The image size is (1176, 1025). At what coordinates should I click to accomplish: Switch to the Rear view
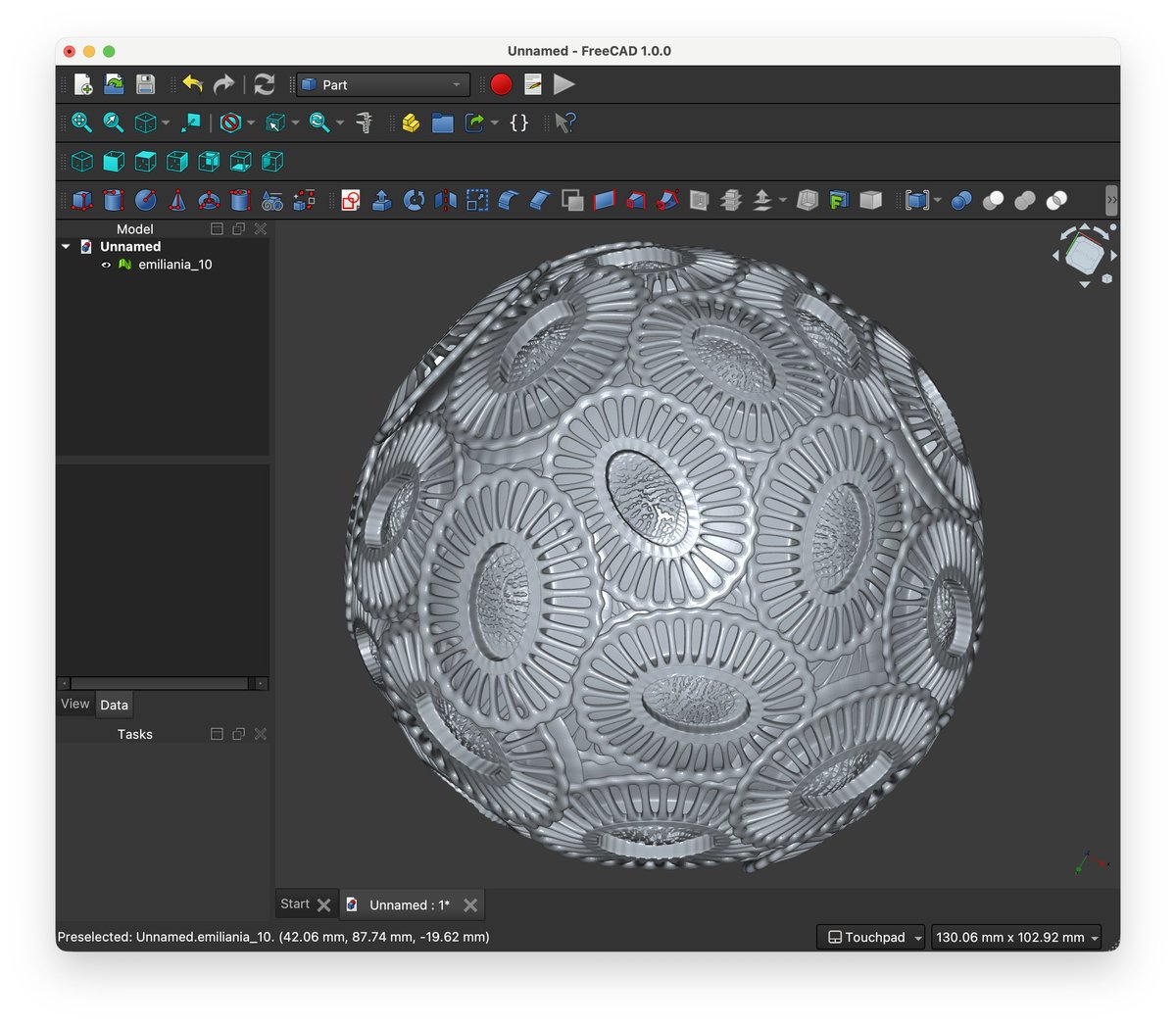(x=209, y=162)
